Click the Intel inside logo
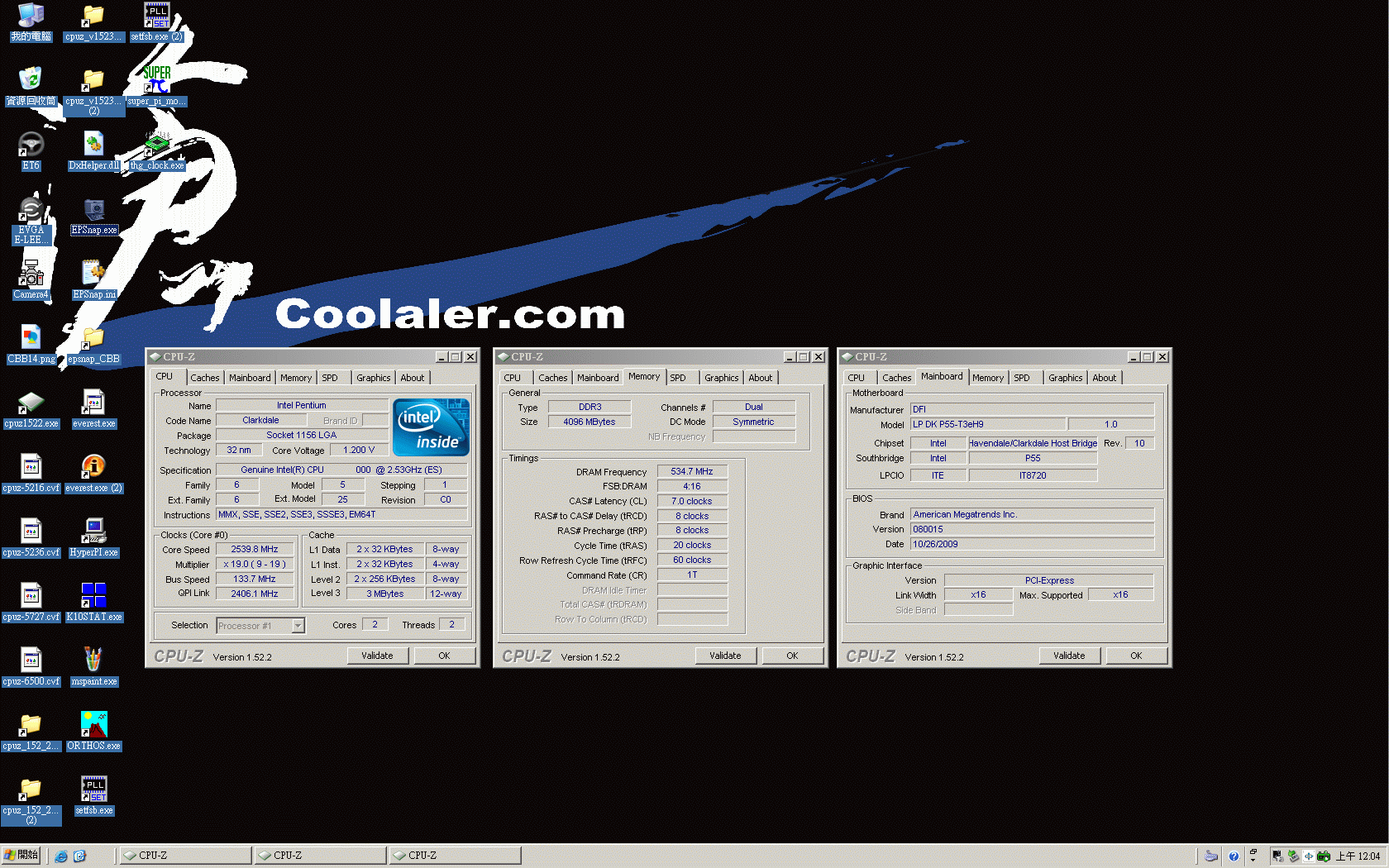Image resolution: width=1389 pixels, height=868 pixels. click(x=431, y=427)
